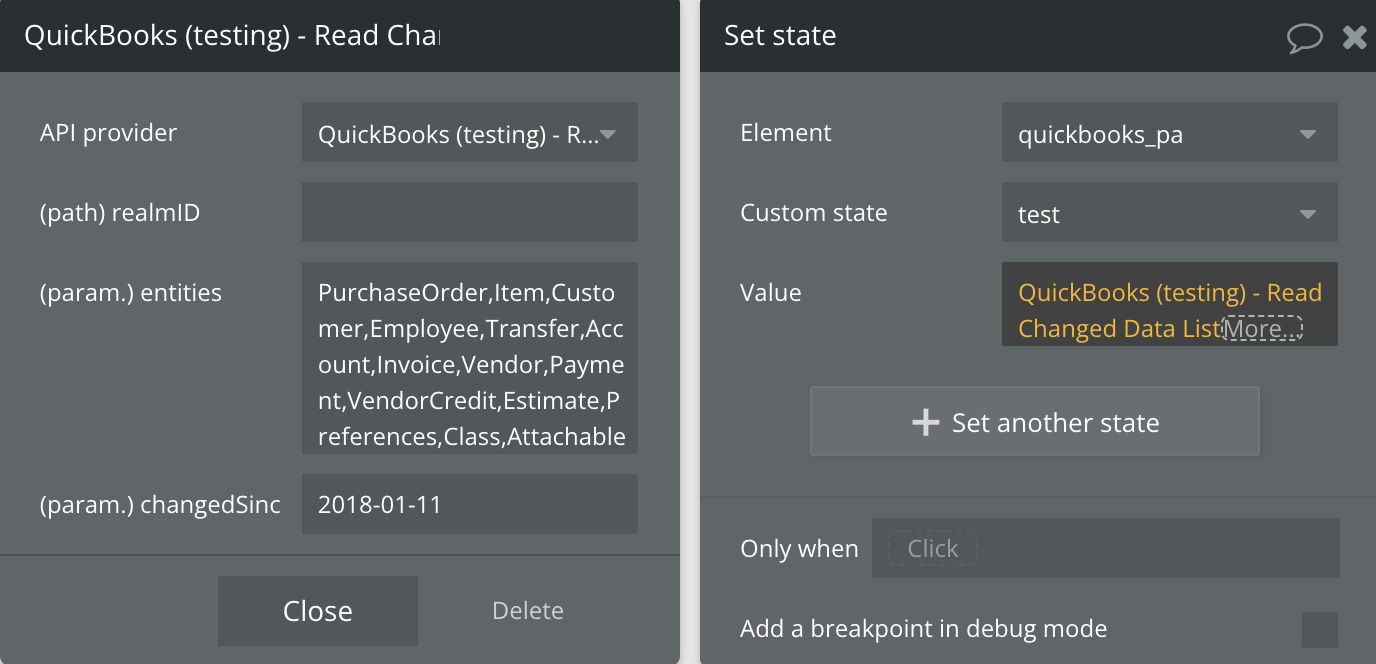
Task: Expand the Element dropdown showing quickbooks_pa
Action: pyautogui.click(x=1169, y=133)
